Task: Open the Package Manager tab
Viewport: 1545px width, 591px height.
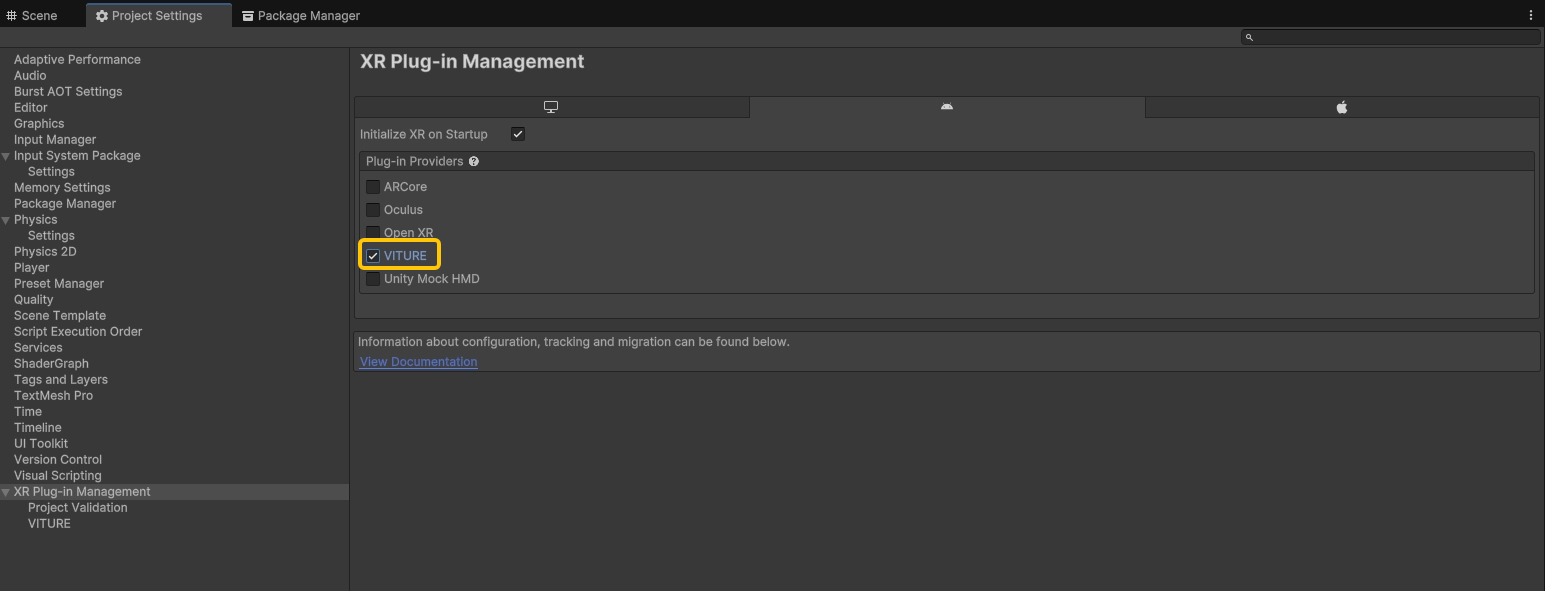Action: (301, 15)
